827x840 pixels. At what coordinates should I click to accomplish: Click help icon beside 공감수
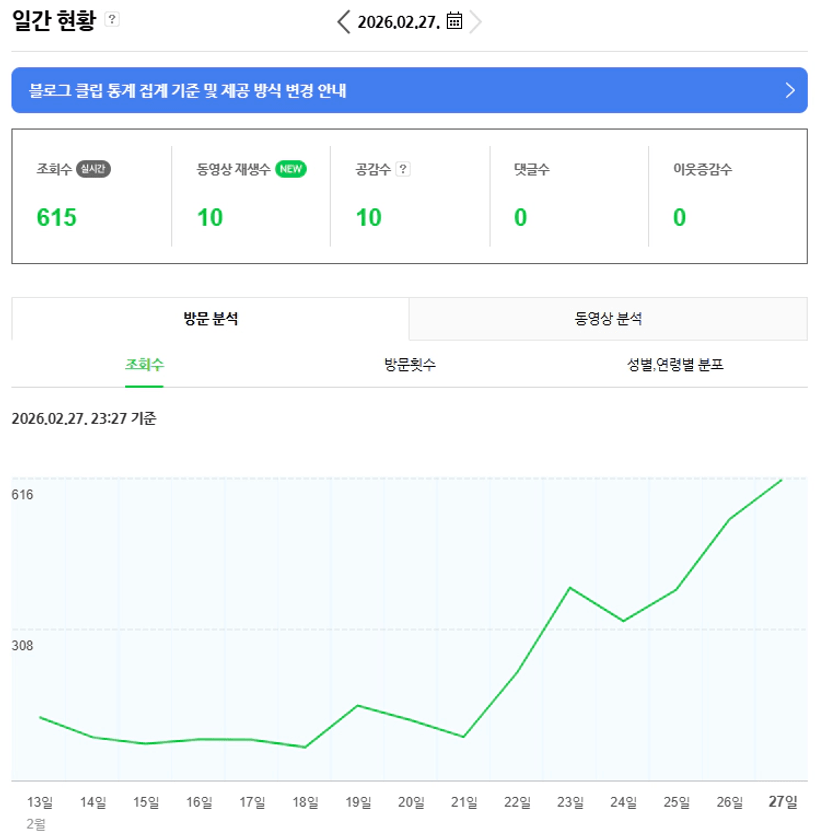coord(403,169)
